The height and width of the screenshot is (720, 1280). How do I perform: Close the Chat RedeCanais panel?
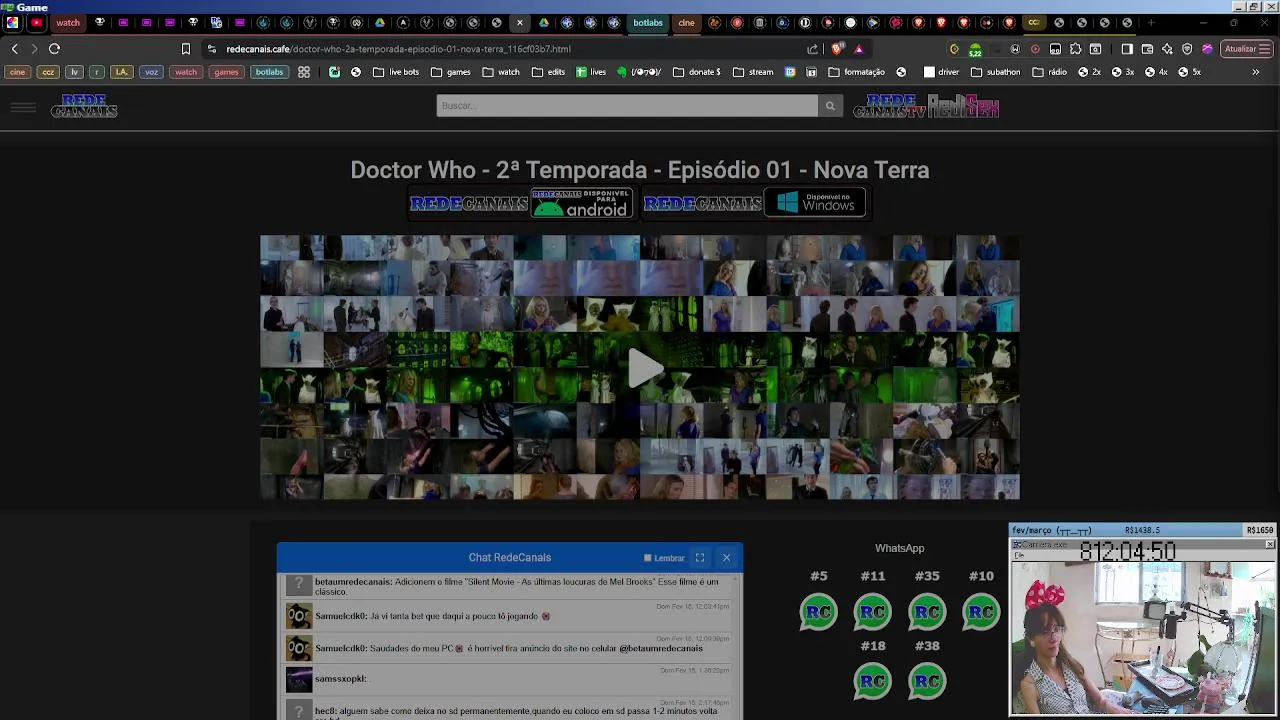(727, 558)
